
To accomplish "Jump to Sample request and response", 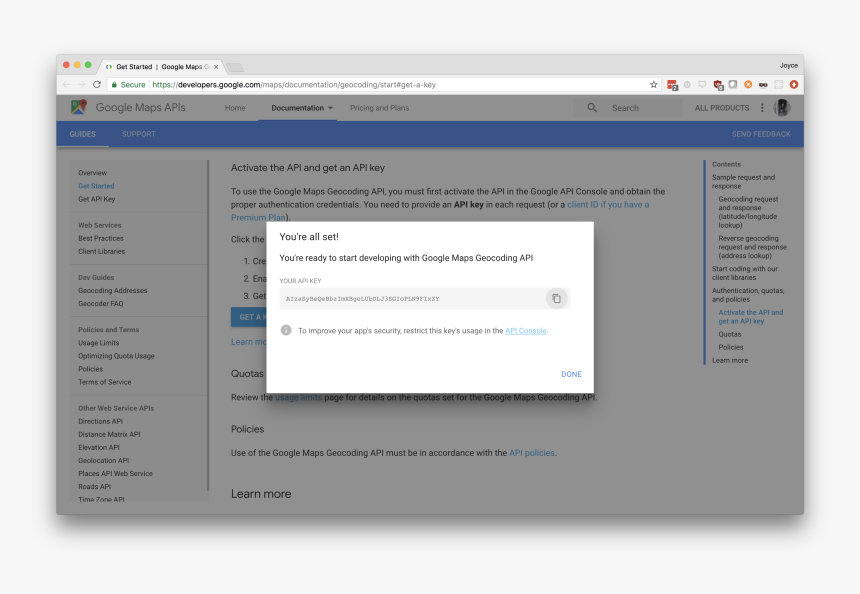I will [743, 182].
